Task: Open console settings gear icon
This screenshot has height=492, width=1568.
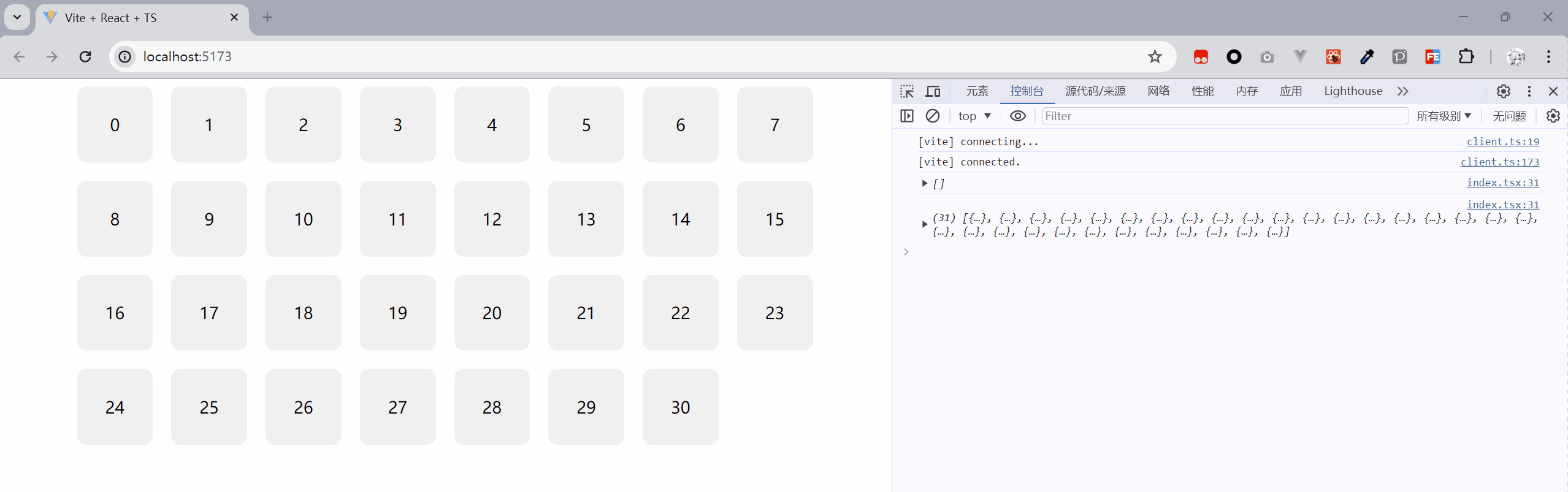Action: 1553,116
